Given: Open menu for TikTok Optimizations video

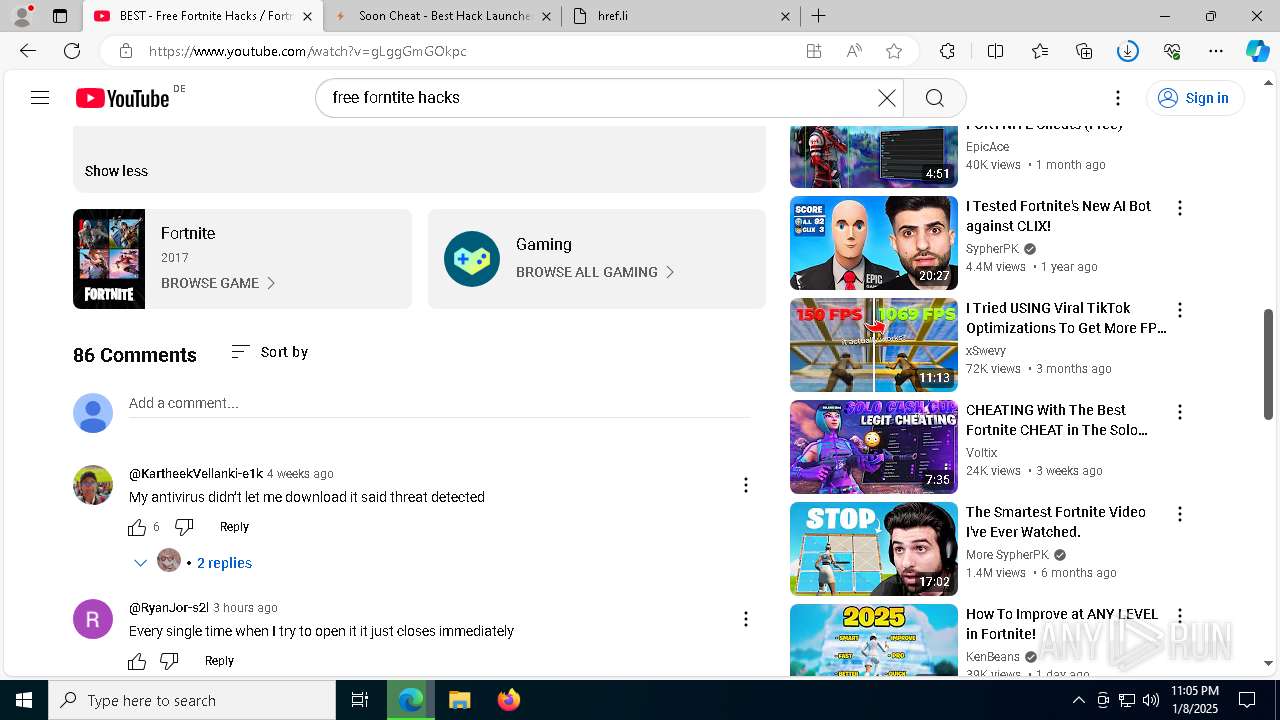Looking at the screenshot, I should point(1180,310).
